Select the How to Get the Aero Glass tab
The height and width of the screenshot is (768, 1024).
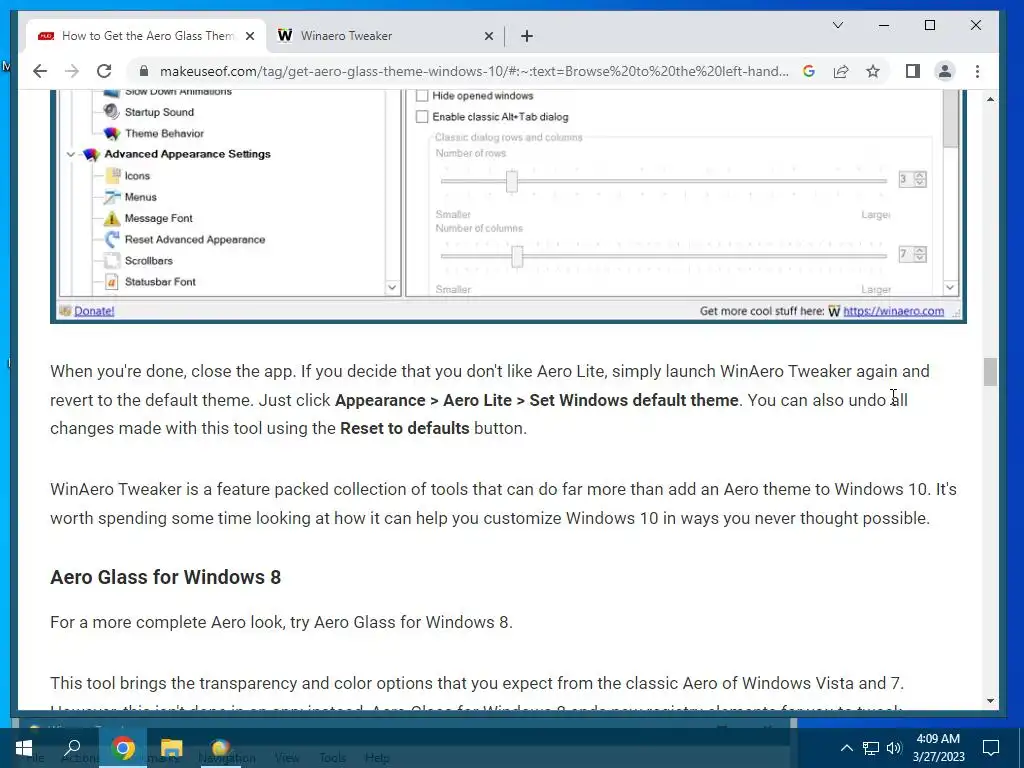(146, 36)
